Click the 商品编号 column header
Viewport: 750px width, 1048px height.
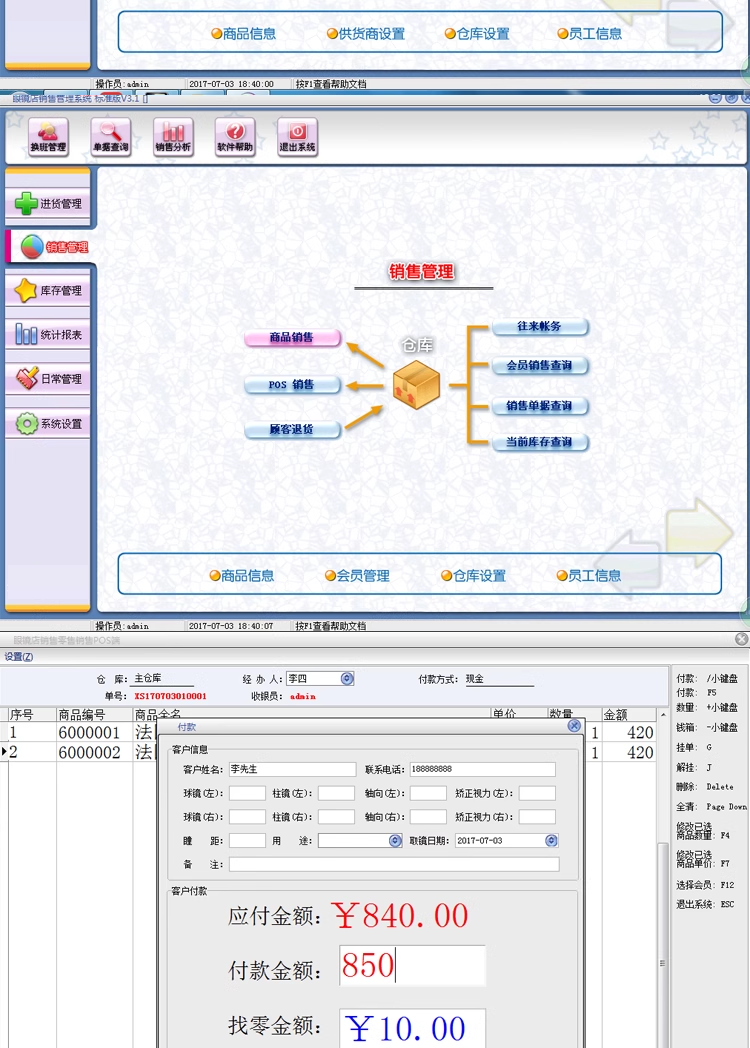[94, 714]
